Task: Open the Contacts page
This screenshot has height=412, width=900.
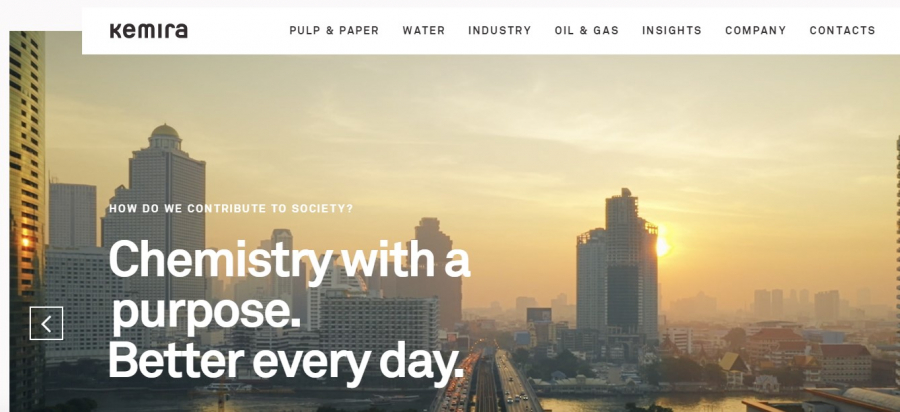Action: click(842, 30)
